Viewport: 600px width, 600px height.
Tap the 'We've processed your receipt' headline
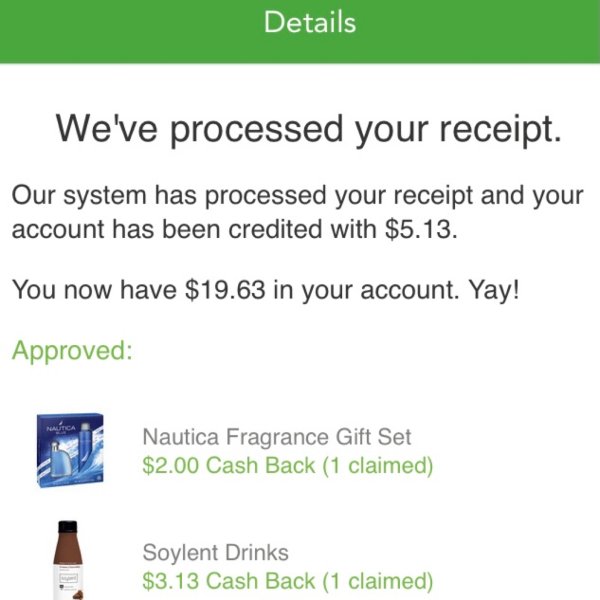(x=309, y=130)
